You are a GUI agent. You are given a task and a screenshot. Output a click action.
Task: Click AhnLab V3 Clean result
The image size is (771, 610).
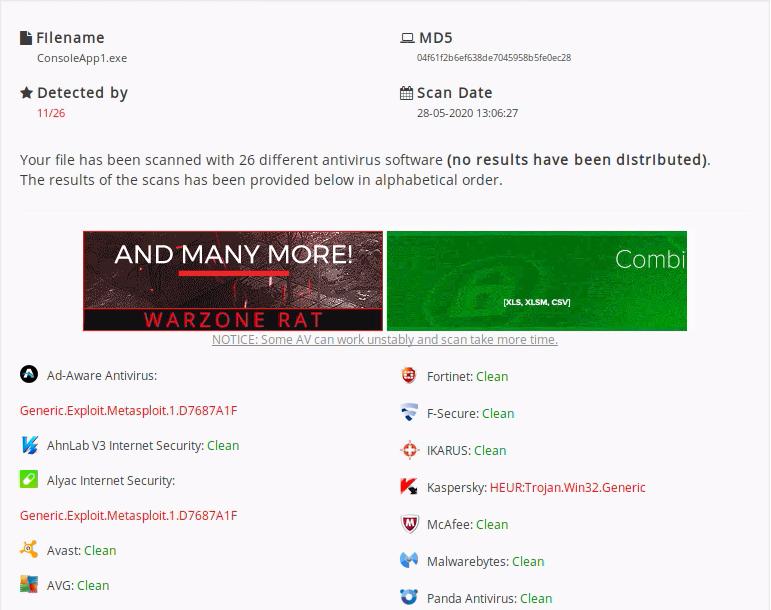tap(223, 445)
